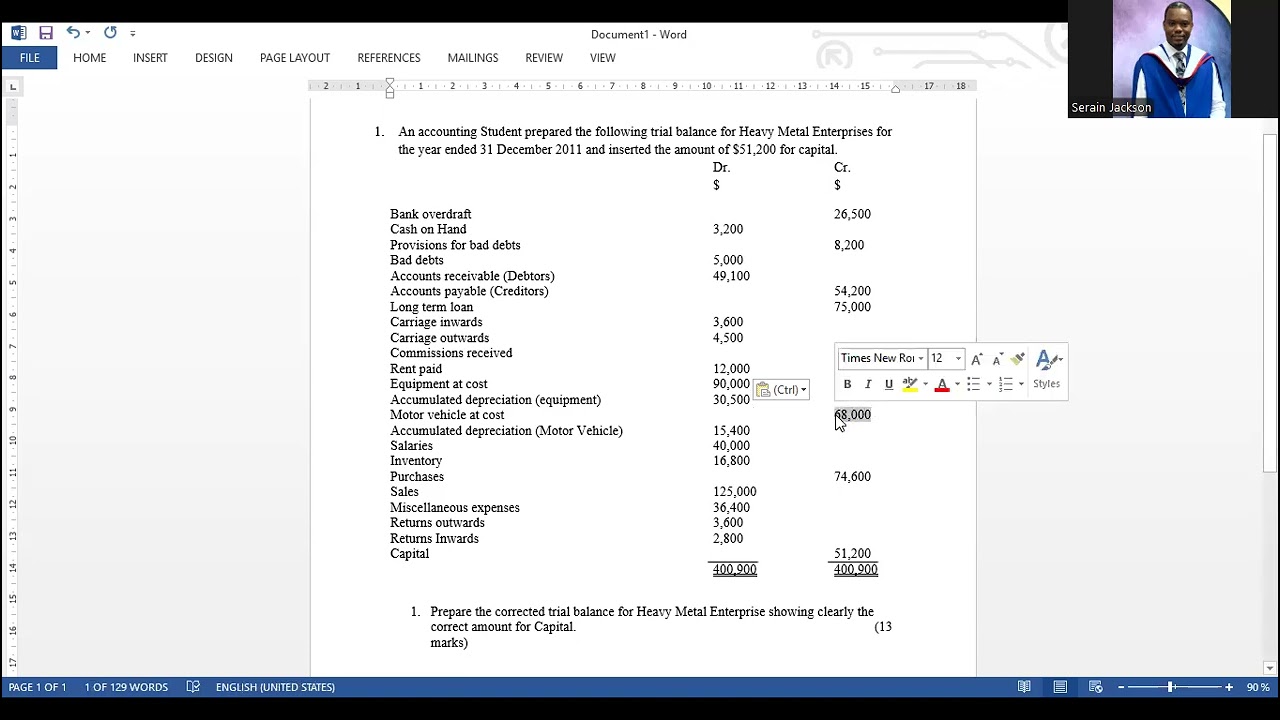
Task: Click the zoom in plus button
Action: point(1229,687)
